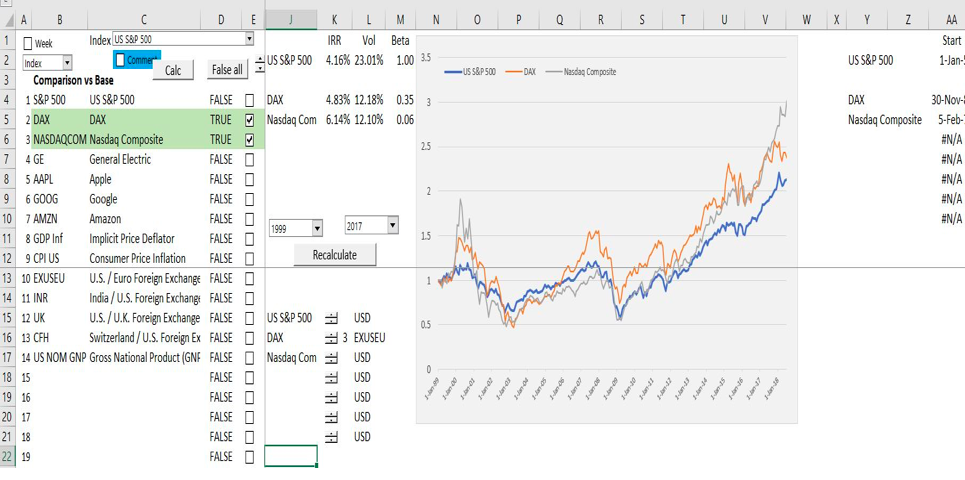Click the 12.18% Vol cell

coord(369,100)
